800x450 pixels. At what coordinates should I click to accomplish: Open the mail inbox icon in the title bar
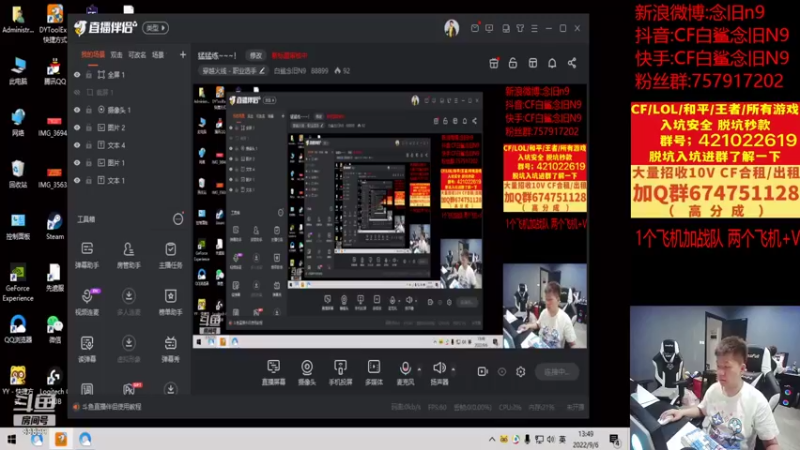(x=475, y=28)
